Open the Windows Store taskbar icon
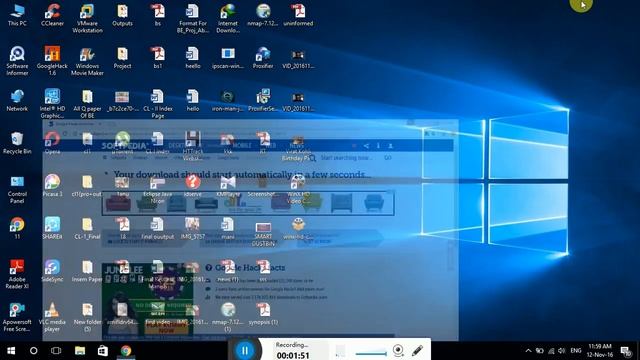The height and width of the screenshot is (360, 640). coord(102,351)
